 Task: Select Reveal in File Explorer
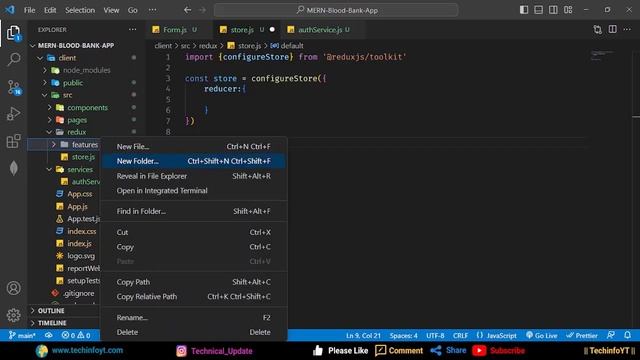(193, 176)
